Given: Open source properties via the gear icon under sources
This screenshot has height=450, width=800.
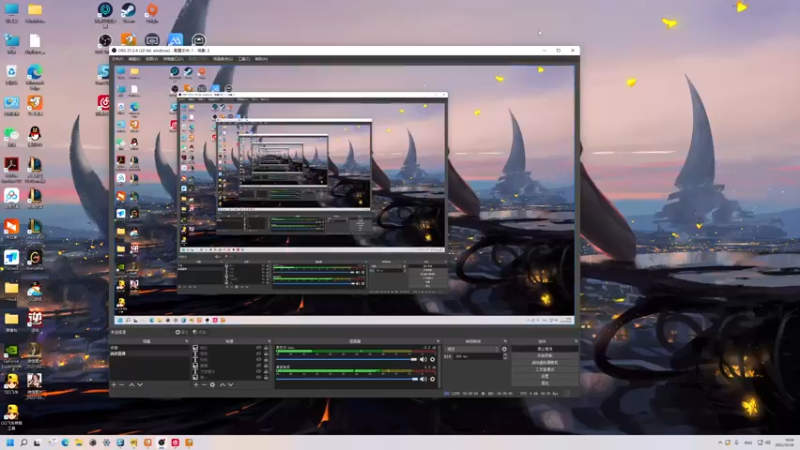Looking at the screenshot, I should tap(212, 385).
